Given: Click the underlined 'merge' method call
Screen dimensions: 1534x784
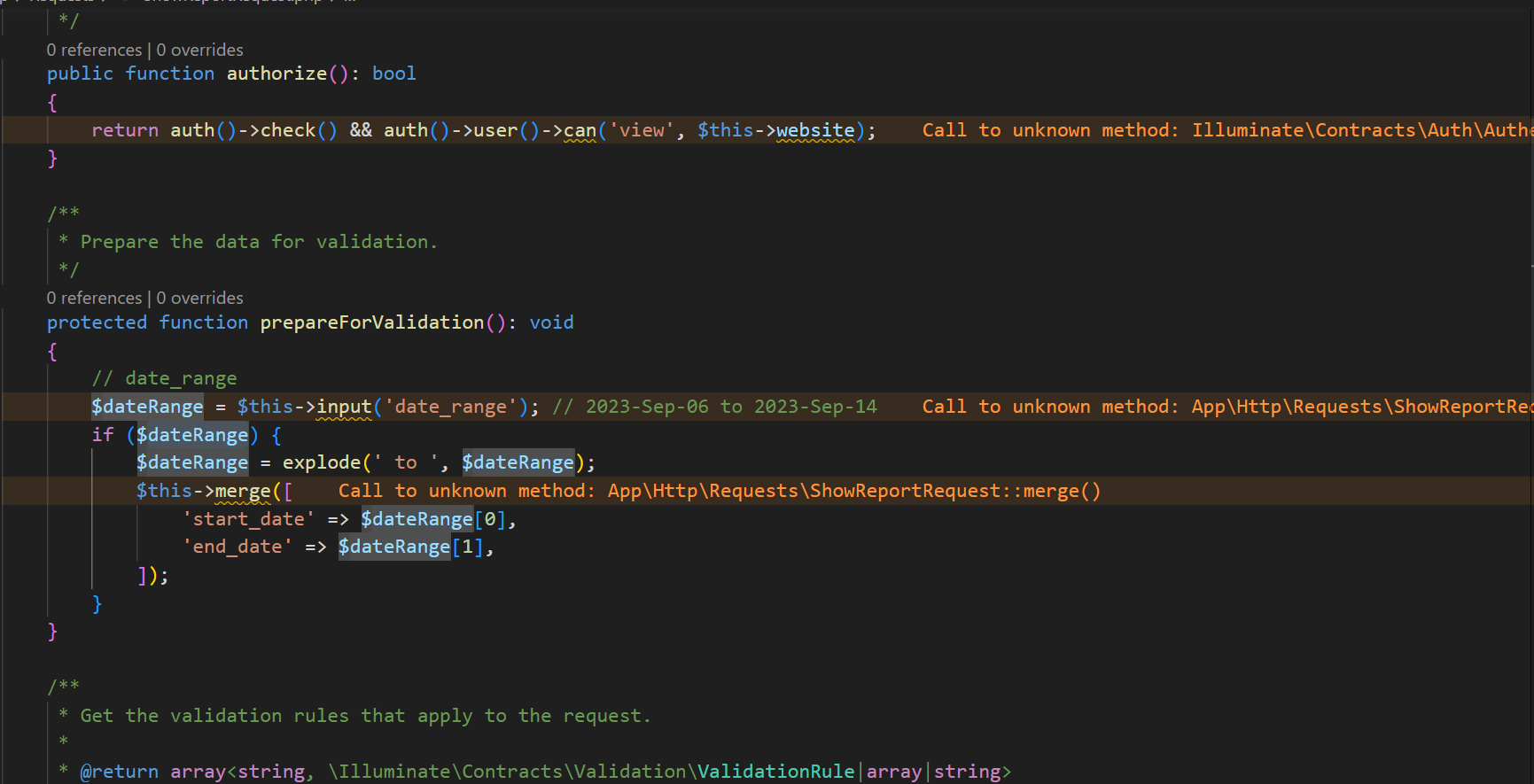Looking at the screenshot, I should pyautogui.click(x=243, y=491).
